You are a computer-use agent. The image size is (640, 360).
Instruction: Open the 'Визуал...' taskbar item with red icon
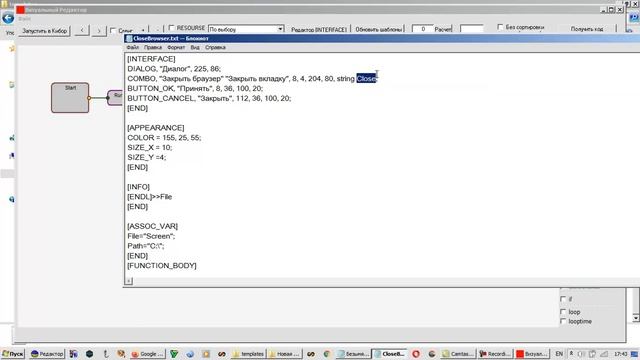pyautogui.click(x=531, y=354)
